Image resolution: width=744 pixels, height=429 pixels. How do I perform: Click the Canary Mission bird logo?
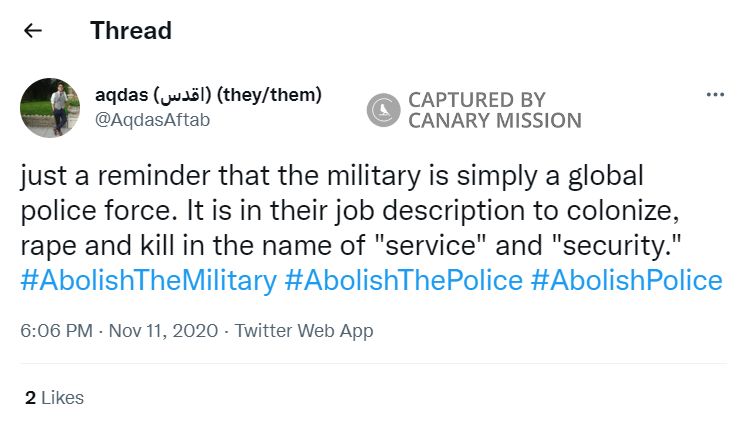pos(384,110)
